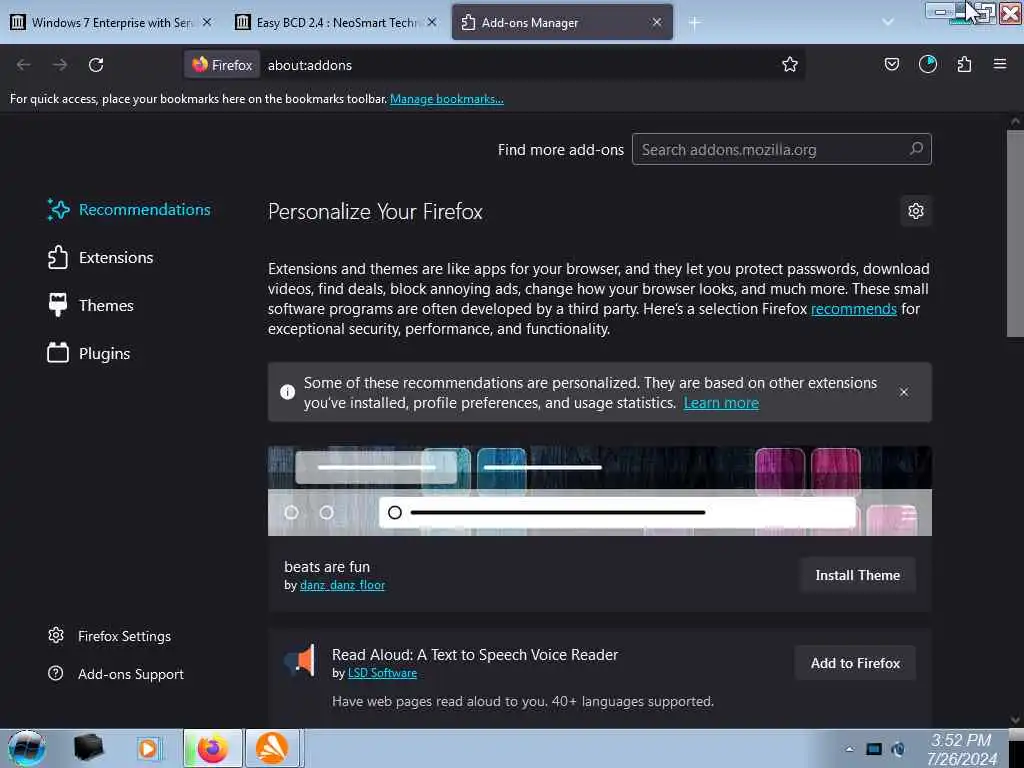Close the Add-ons Manager tab
This screenshot has width=1024, height=768.
[656, 22]
